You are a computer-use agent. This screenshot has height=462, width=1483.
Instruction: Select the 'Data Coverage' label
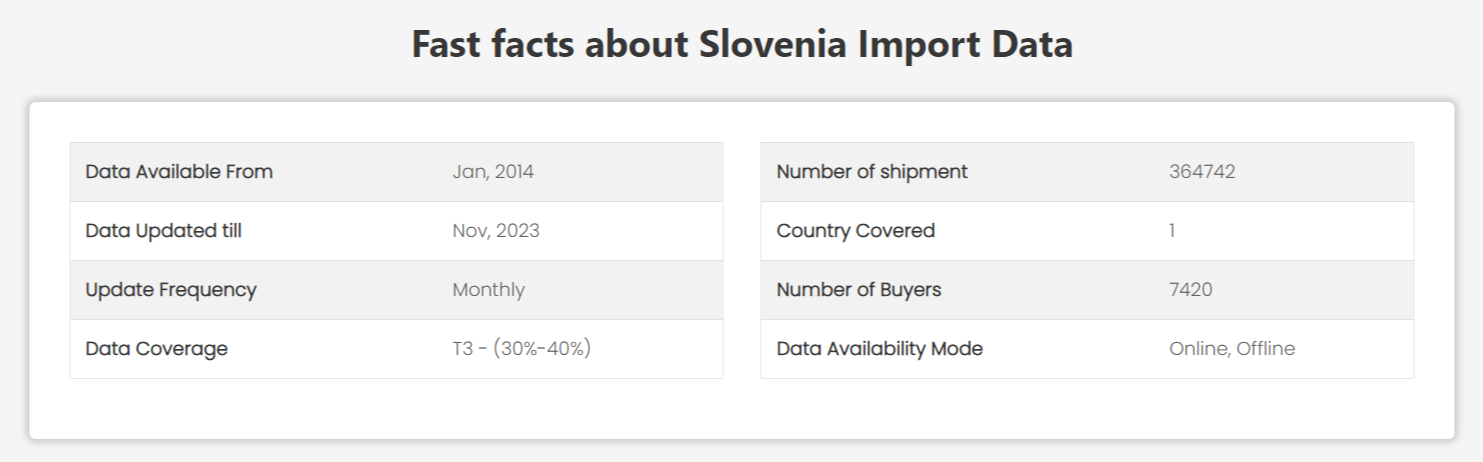[157, 349]
